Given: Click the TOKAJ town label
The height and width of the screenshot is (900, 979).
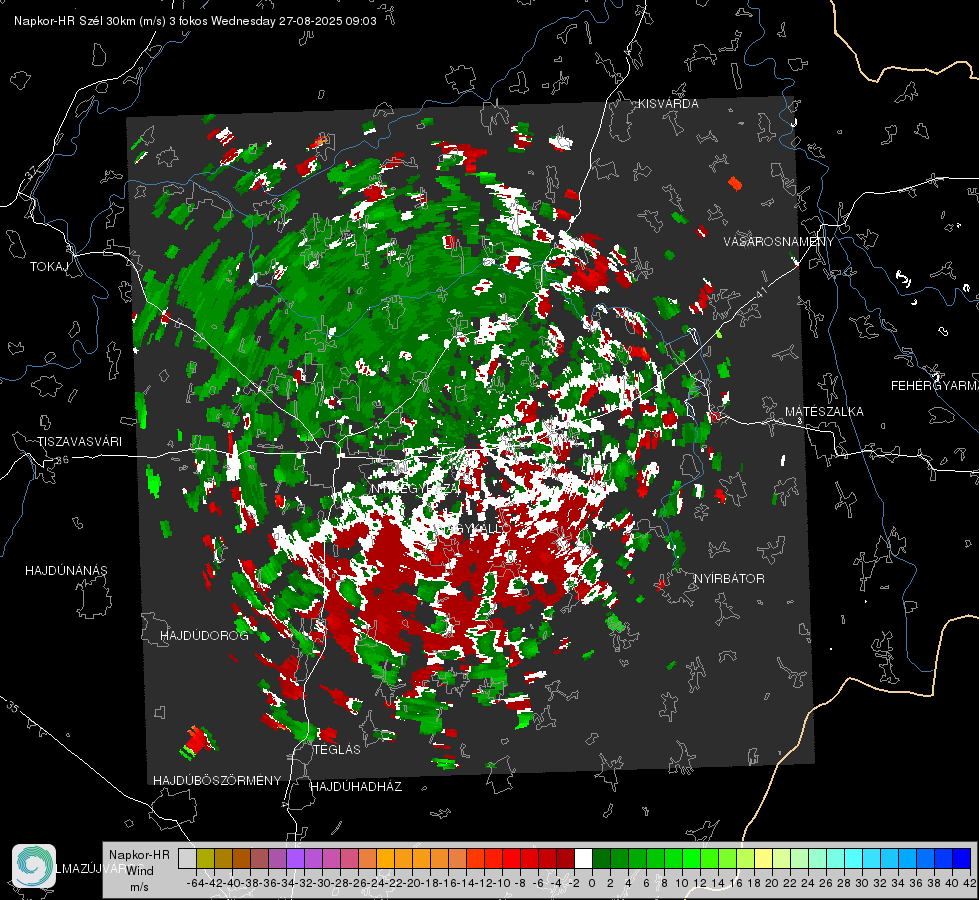Looking at the screenshot, I should click(x=49, y=267).
